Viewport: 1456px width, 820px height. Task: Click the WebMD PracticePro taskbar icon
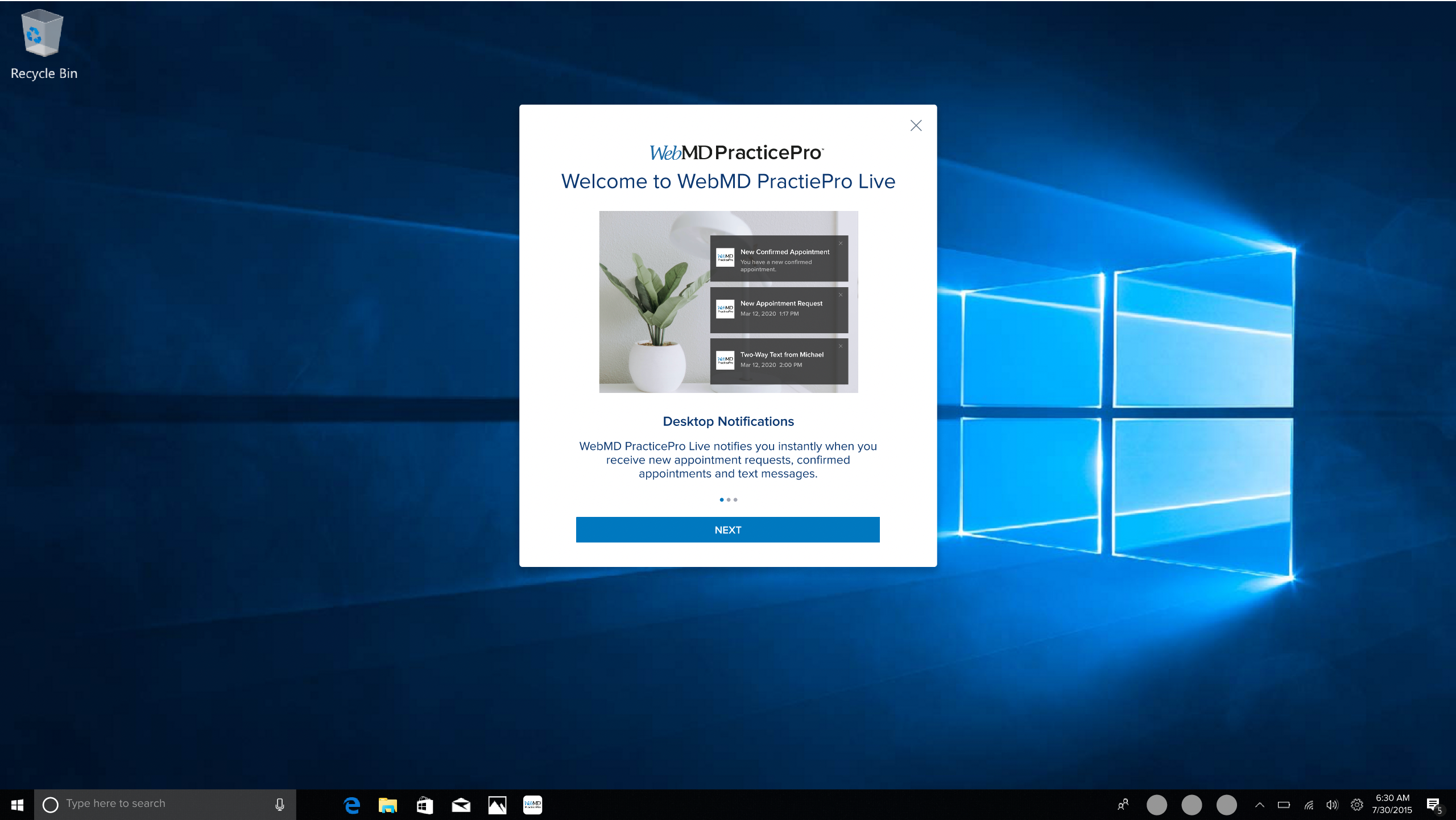click(x=533, y=805)
